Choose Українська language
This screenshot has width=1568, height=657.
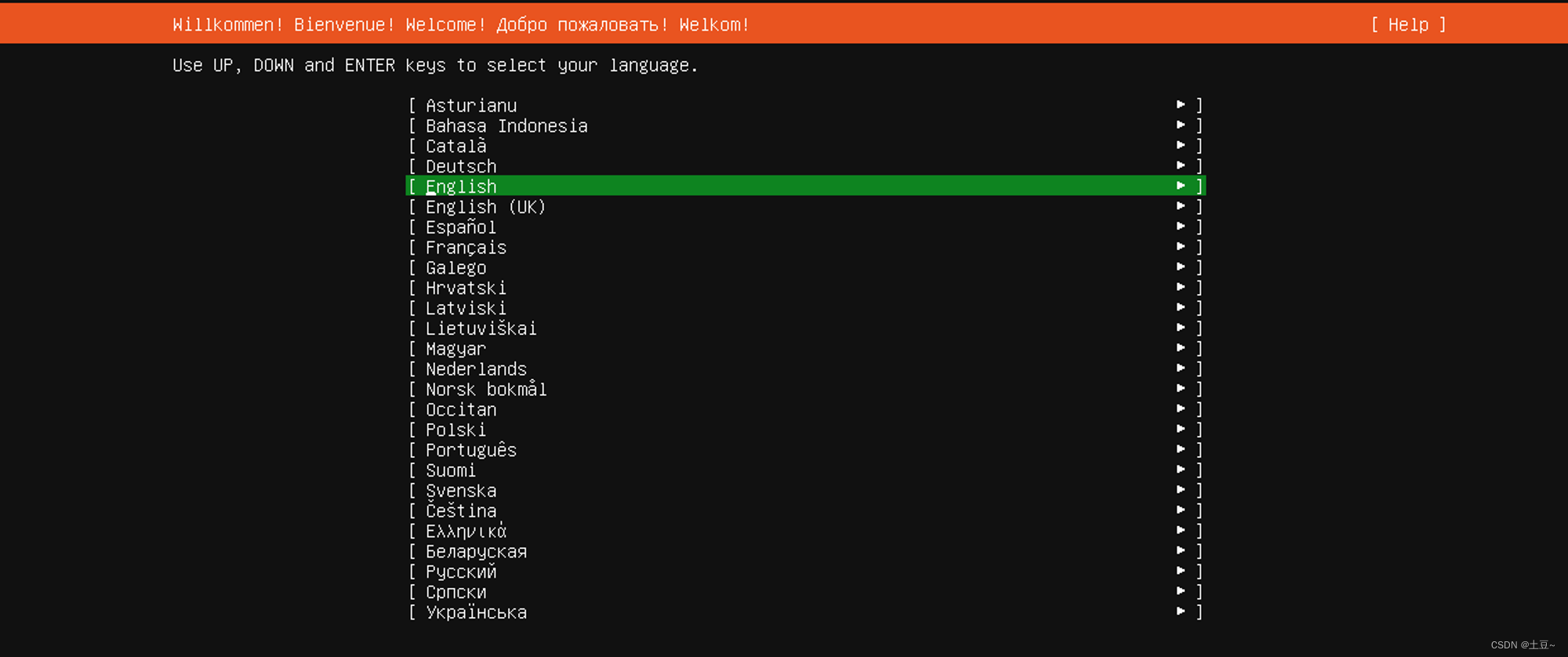coord(805,612)
